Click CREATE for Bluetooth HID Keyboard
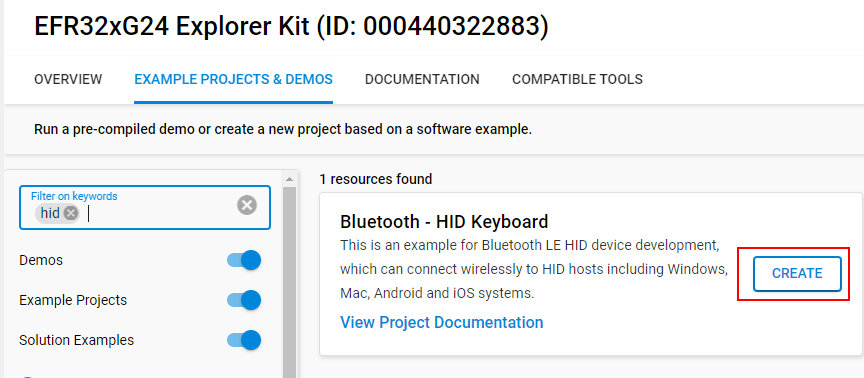 (x=797, y=273)
